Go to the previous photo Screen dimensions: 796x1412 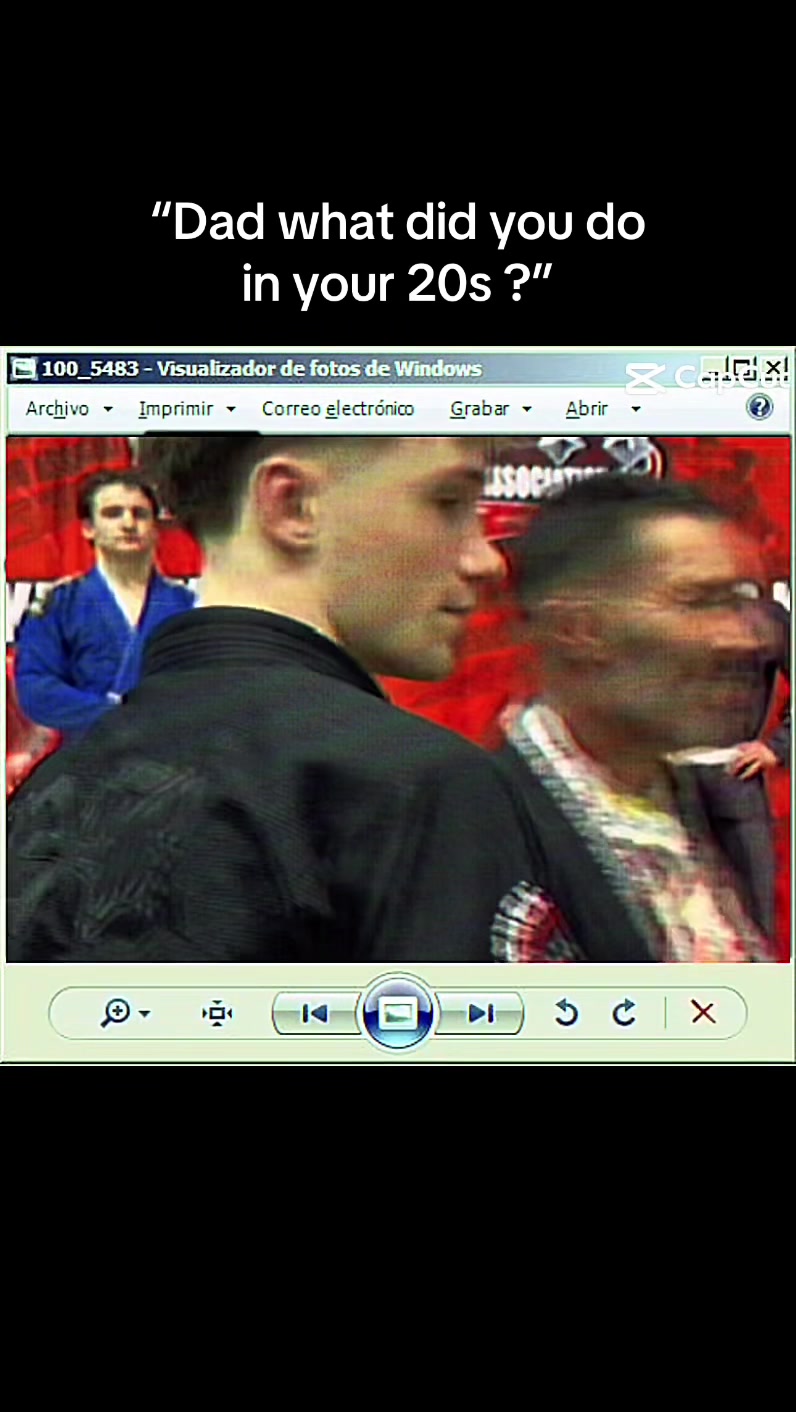(315, 1014)
